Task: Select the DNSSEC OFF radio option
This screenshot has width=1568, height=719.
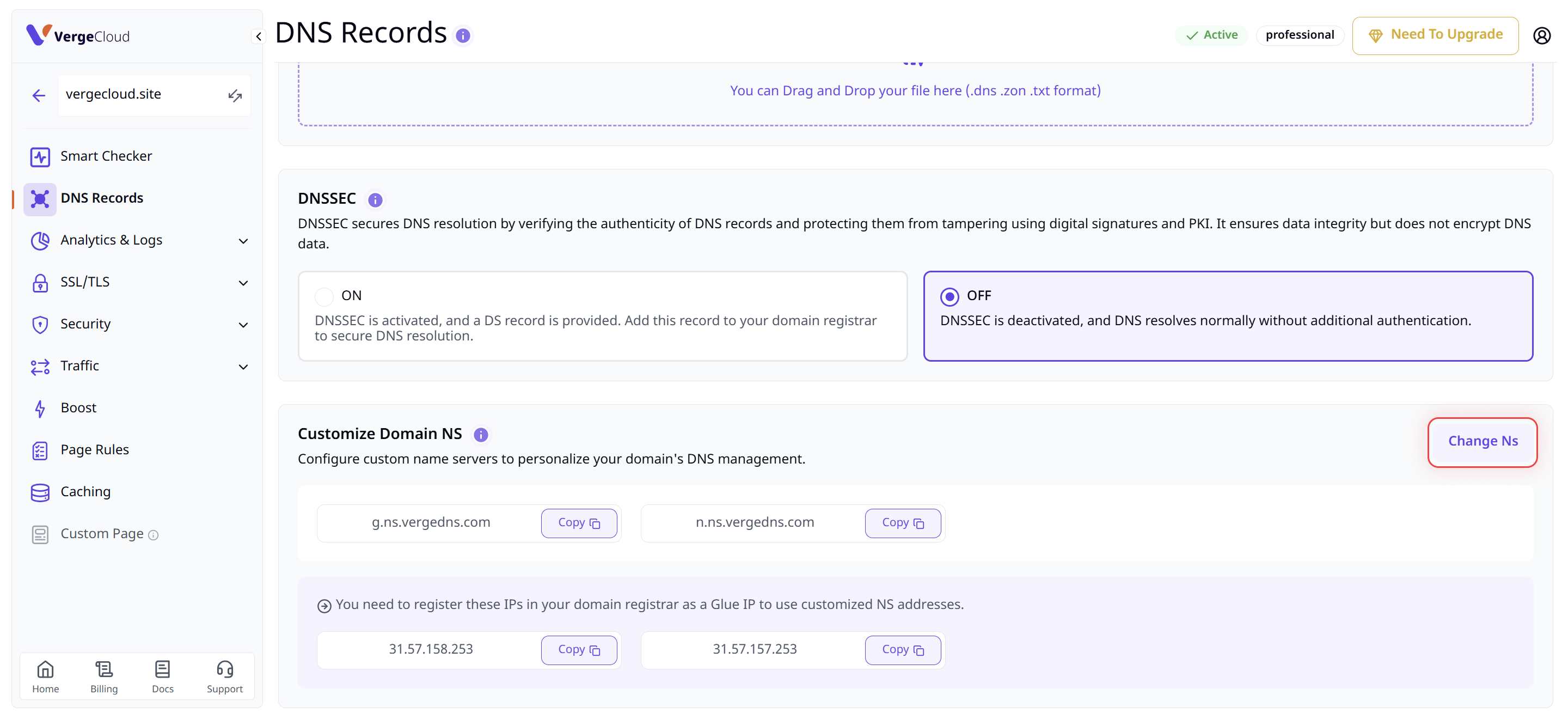Action: point(949,296)
